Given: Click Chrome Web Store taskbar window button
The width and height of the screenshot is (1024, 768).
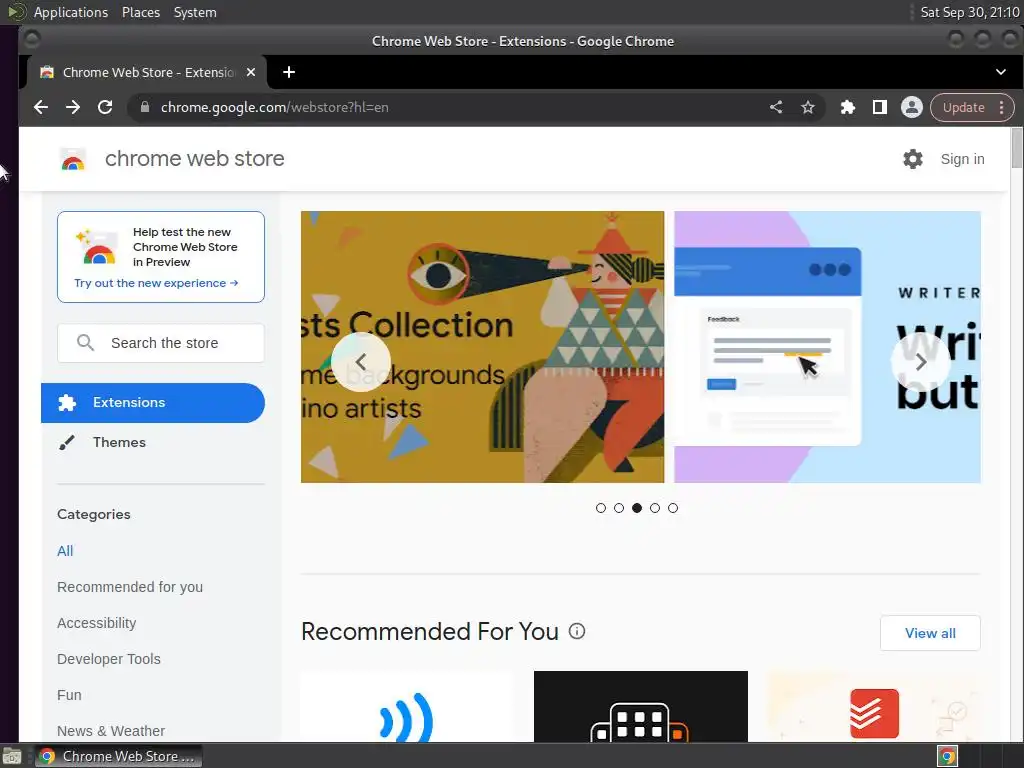Looking at the screenshot, I should pyautogui.click(x=118, y=756).
